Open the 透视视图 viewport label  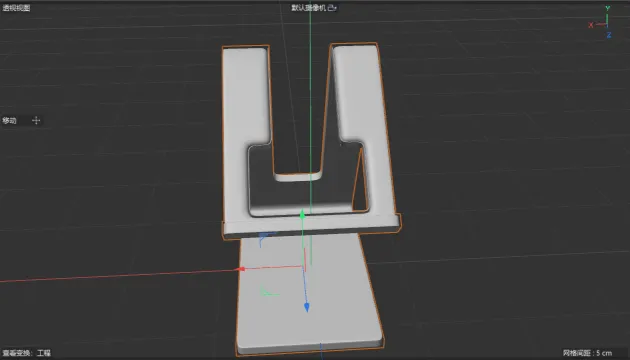[x=16, y=8]
